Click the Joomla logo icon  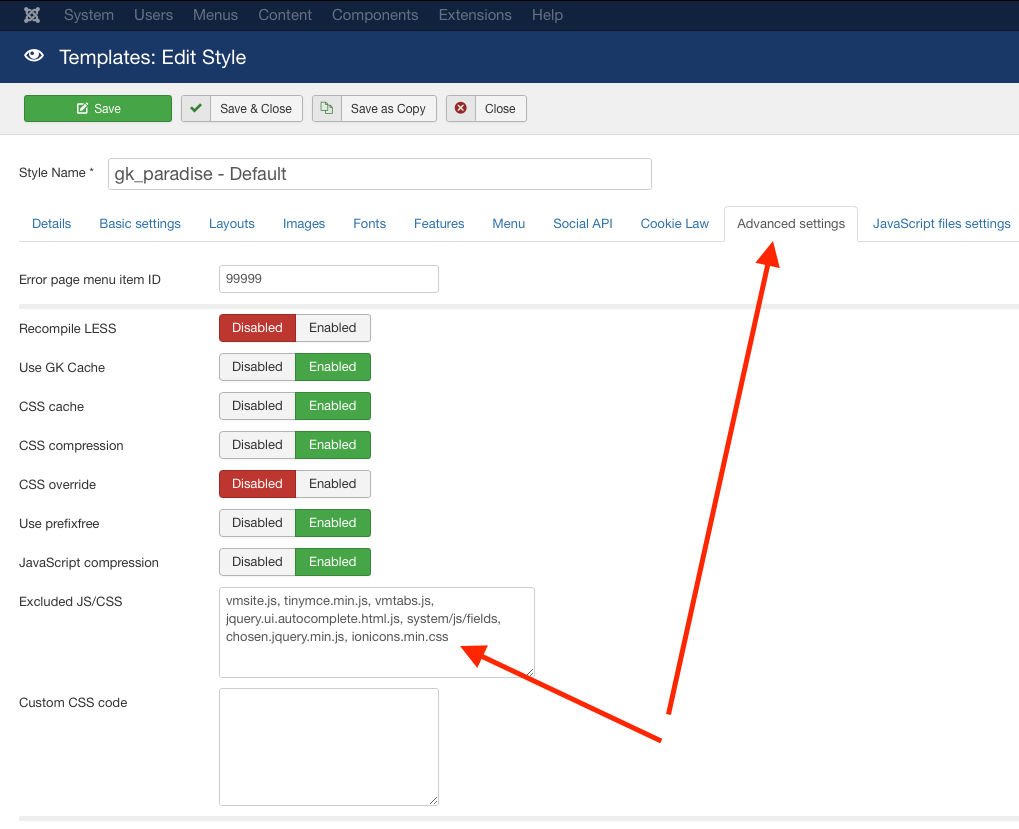point(32,15)
